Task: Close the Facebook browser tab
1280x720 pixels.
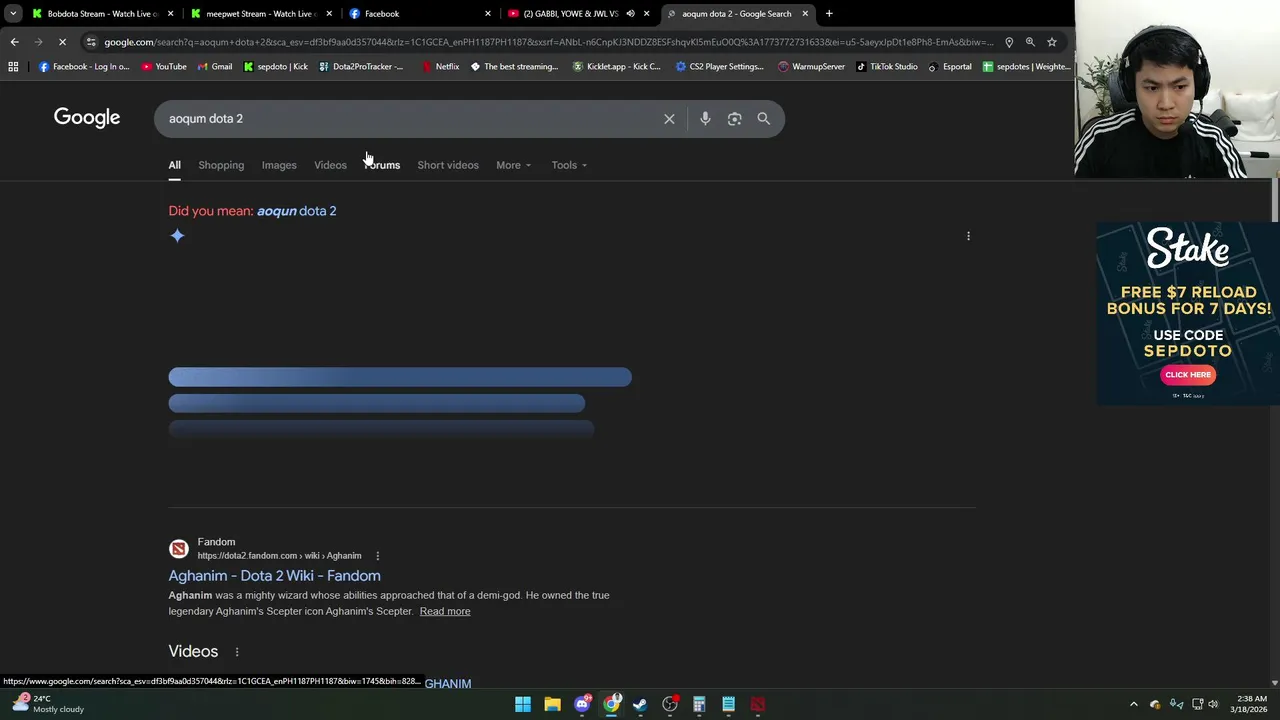Action: pyautogui.click(x=488, y=14)
